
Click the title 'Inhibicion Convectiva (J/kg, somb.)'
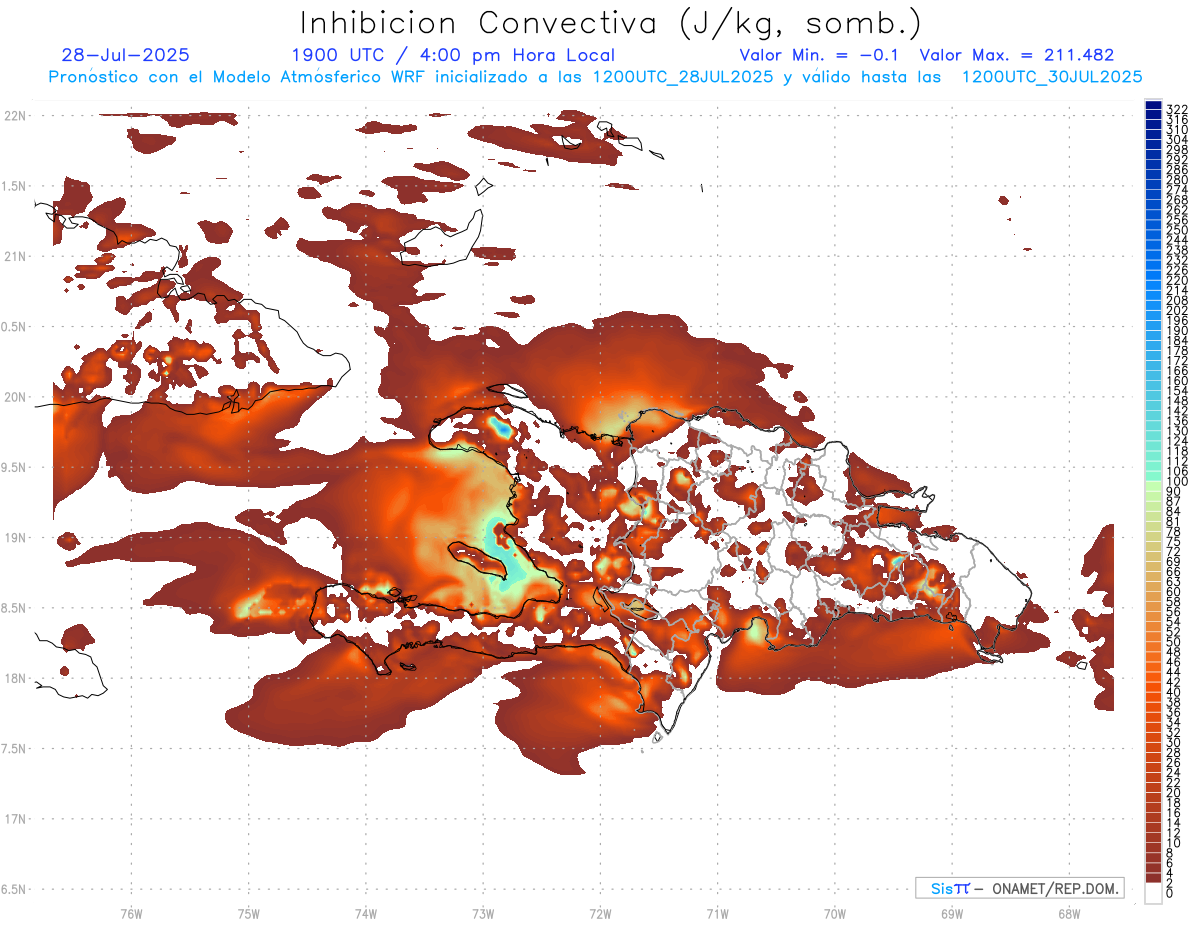[611, 23]
